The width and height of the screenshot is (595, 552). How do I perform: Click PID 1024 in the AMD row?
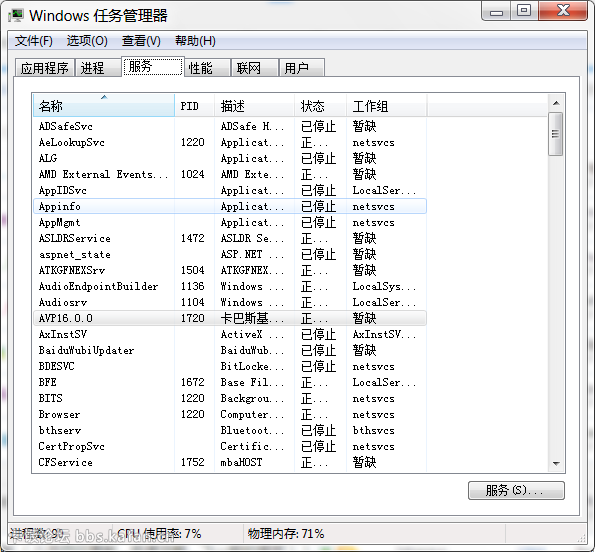192,174
